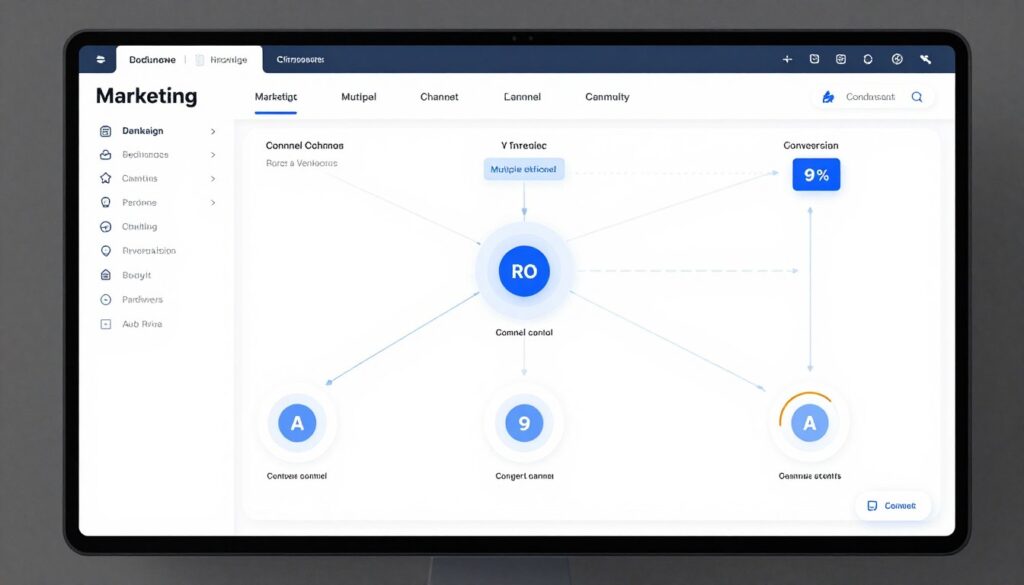Expand the Caentins chevron
The width and height of the screenshot is (1024, 585).
coord(213,178)
